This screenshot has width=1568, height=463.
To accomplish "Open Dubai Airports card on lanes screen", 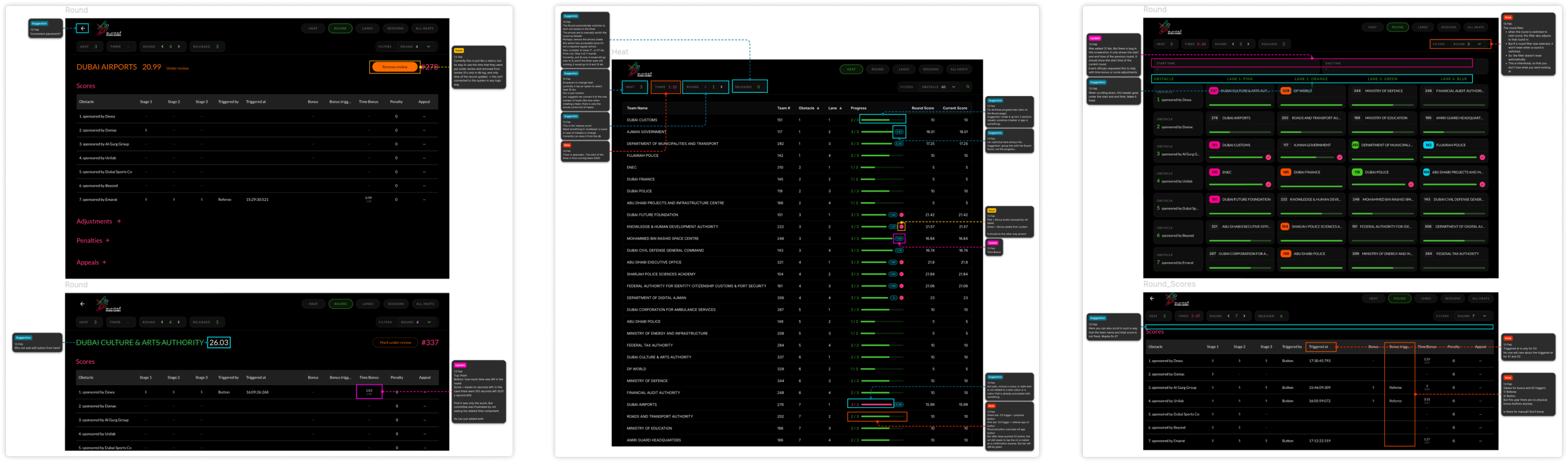I will [x=1241, y=123].
